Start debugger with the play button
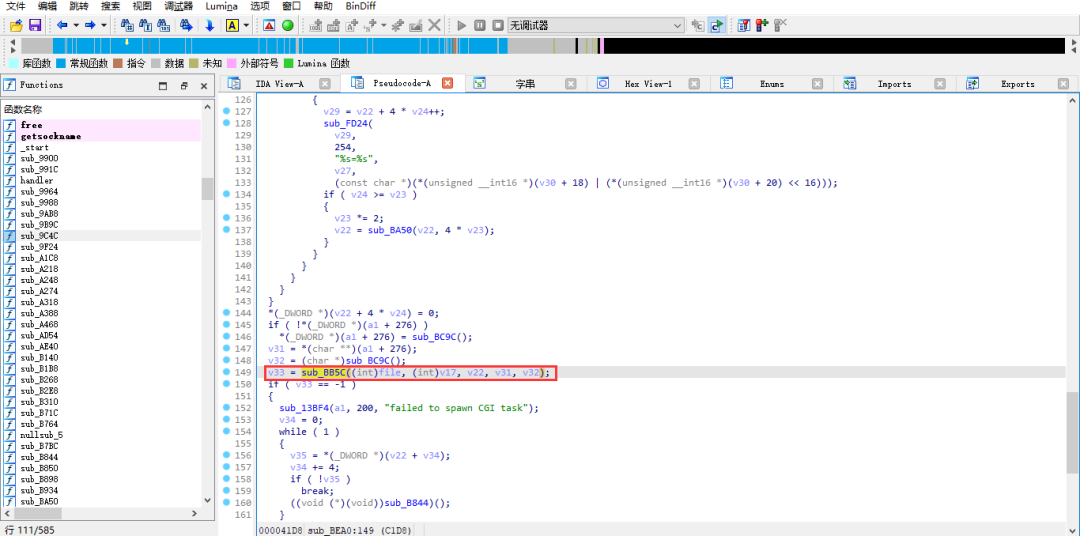This screenshot has width=1080, height=536. tap(461, 25)
